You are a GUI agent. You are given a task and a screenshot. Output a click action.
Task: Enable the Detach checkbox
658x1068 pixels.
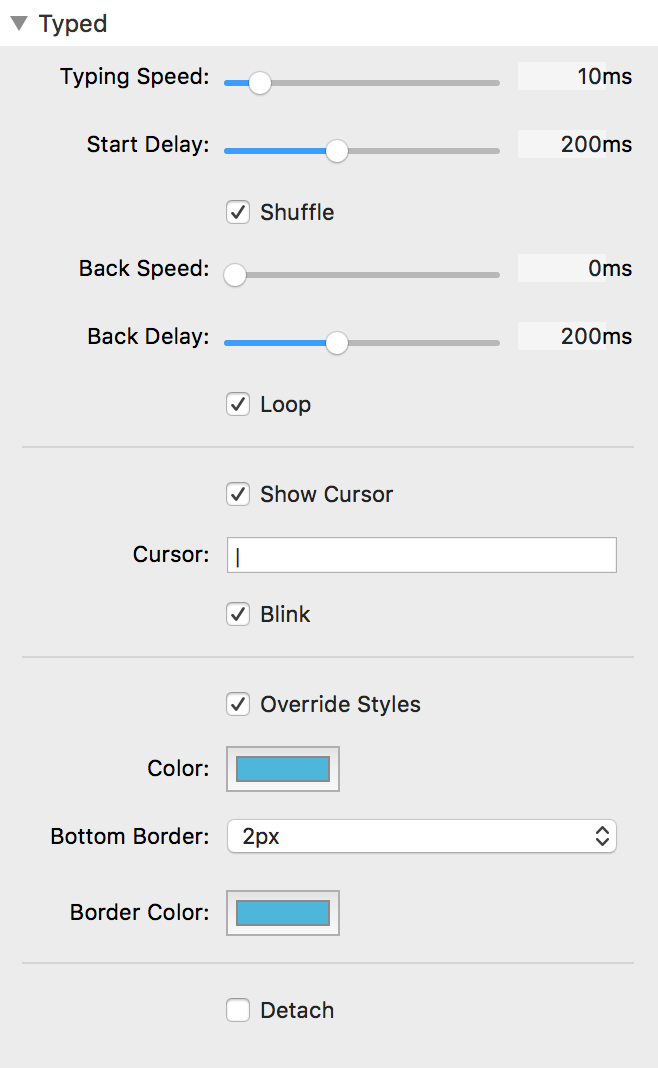tap(238, 1010)
